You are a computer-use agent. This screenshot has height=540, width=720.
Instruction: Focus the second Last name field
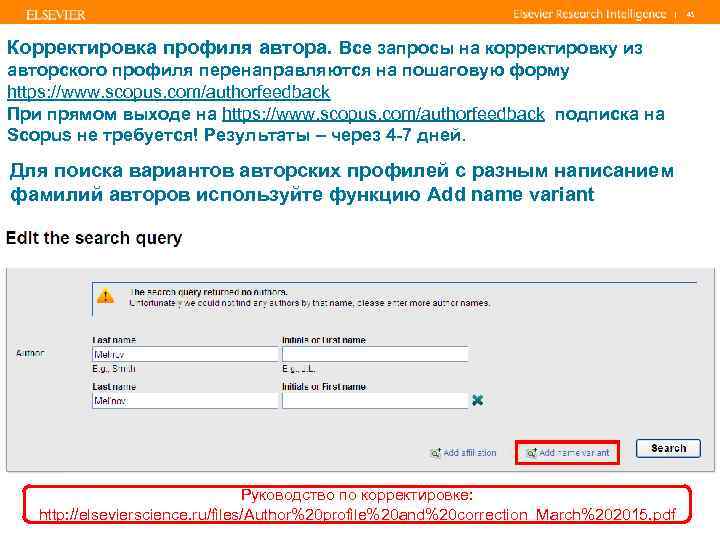(185, 401)
